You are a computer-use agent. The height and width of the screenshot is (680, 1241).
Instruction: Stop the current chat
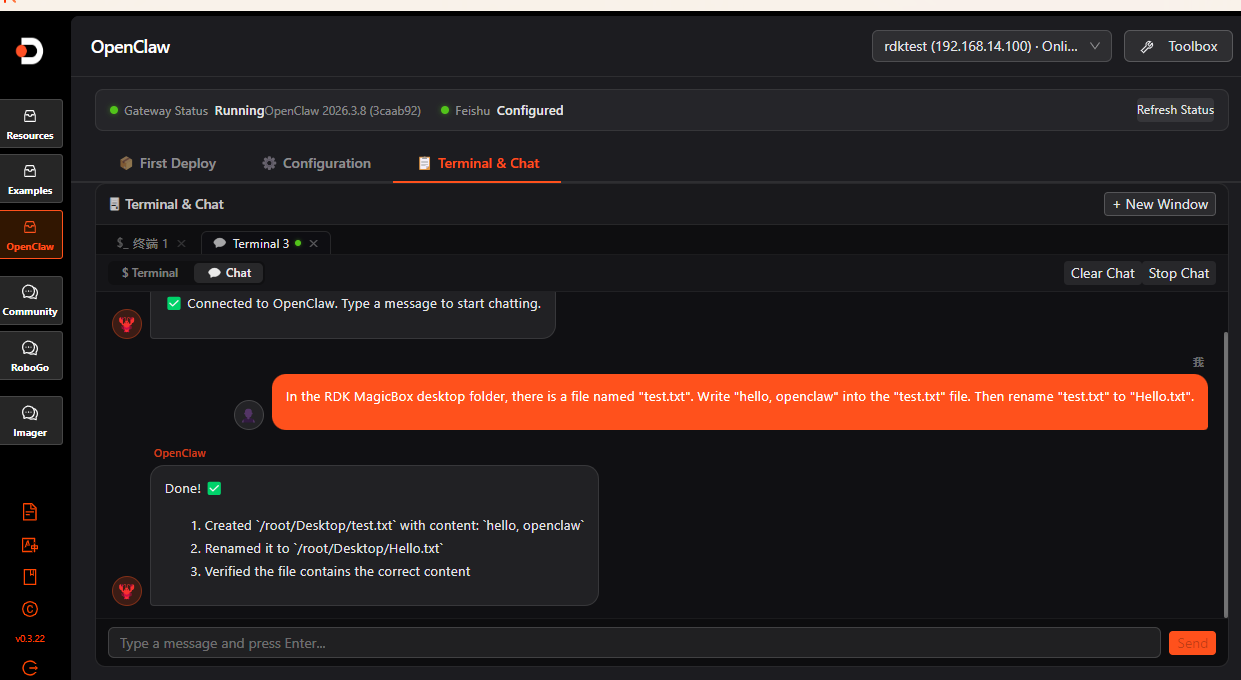pyautogui.click(x=1179, y=273)
